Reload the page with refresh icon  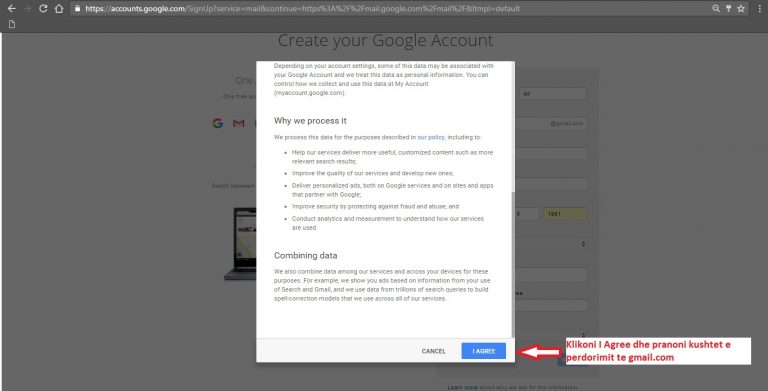43,8
